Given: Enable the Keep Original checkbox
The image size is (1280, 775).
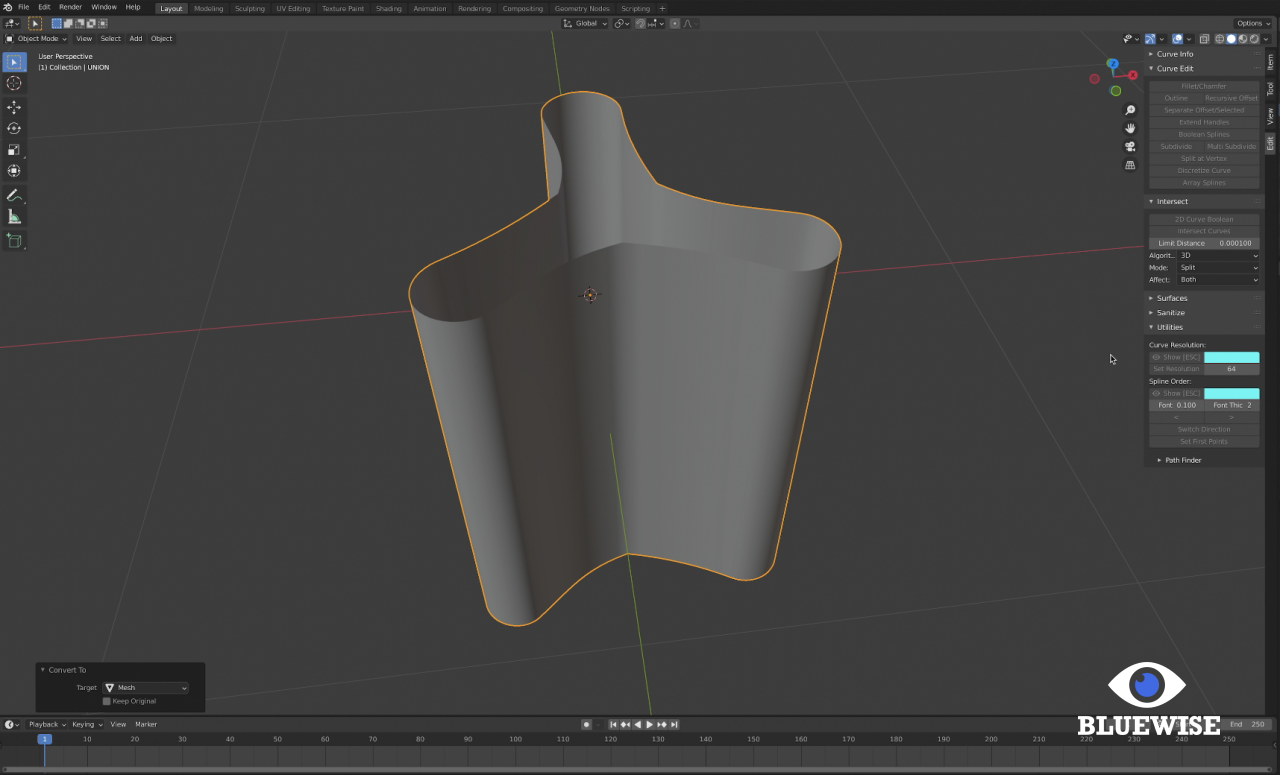Looking at the screenshot, I should pos(107,701).
